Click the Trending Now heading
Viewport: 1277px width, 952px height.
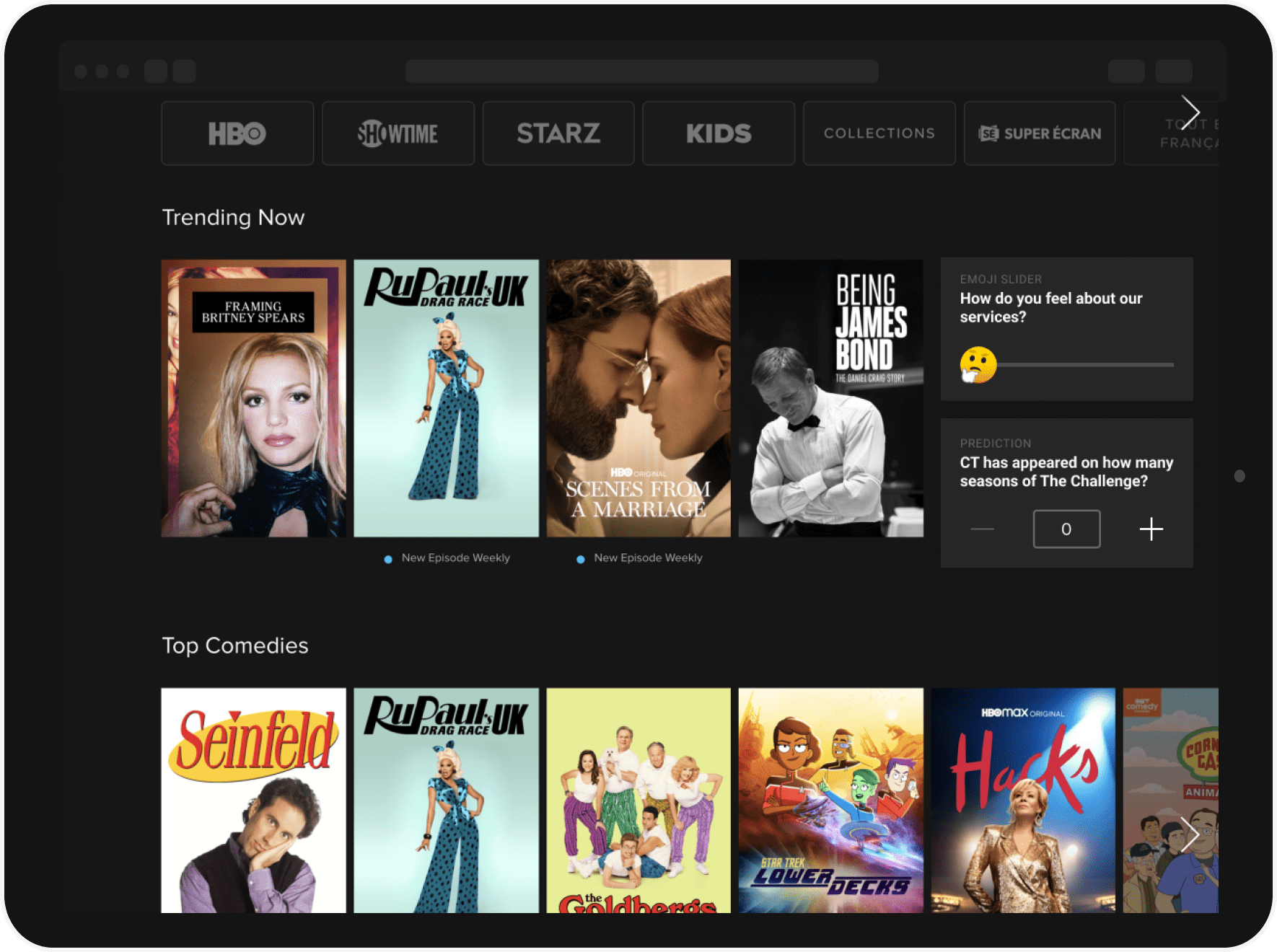click(233, 218)
